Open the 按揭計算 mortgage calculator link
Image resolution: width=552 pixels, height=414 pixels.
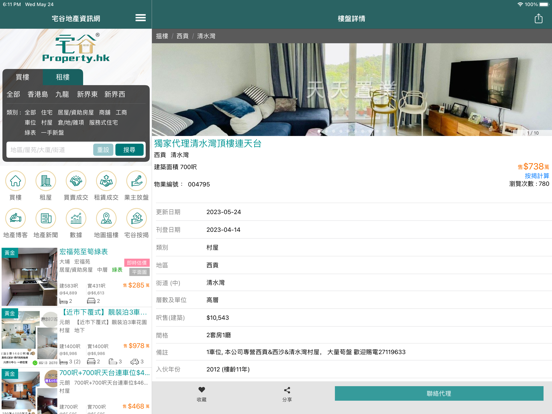click(x=537, y=176)
